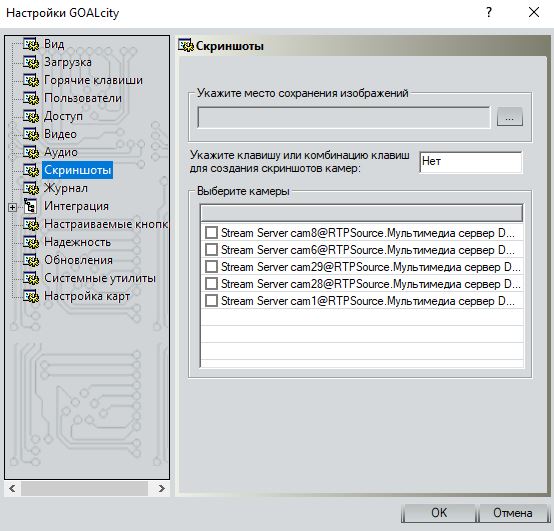Open Системные утилиты settings
This screenshot has width=554, height=531.
tap(100, 278)
